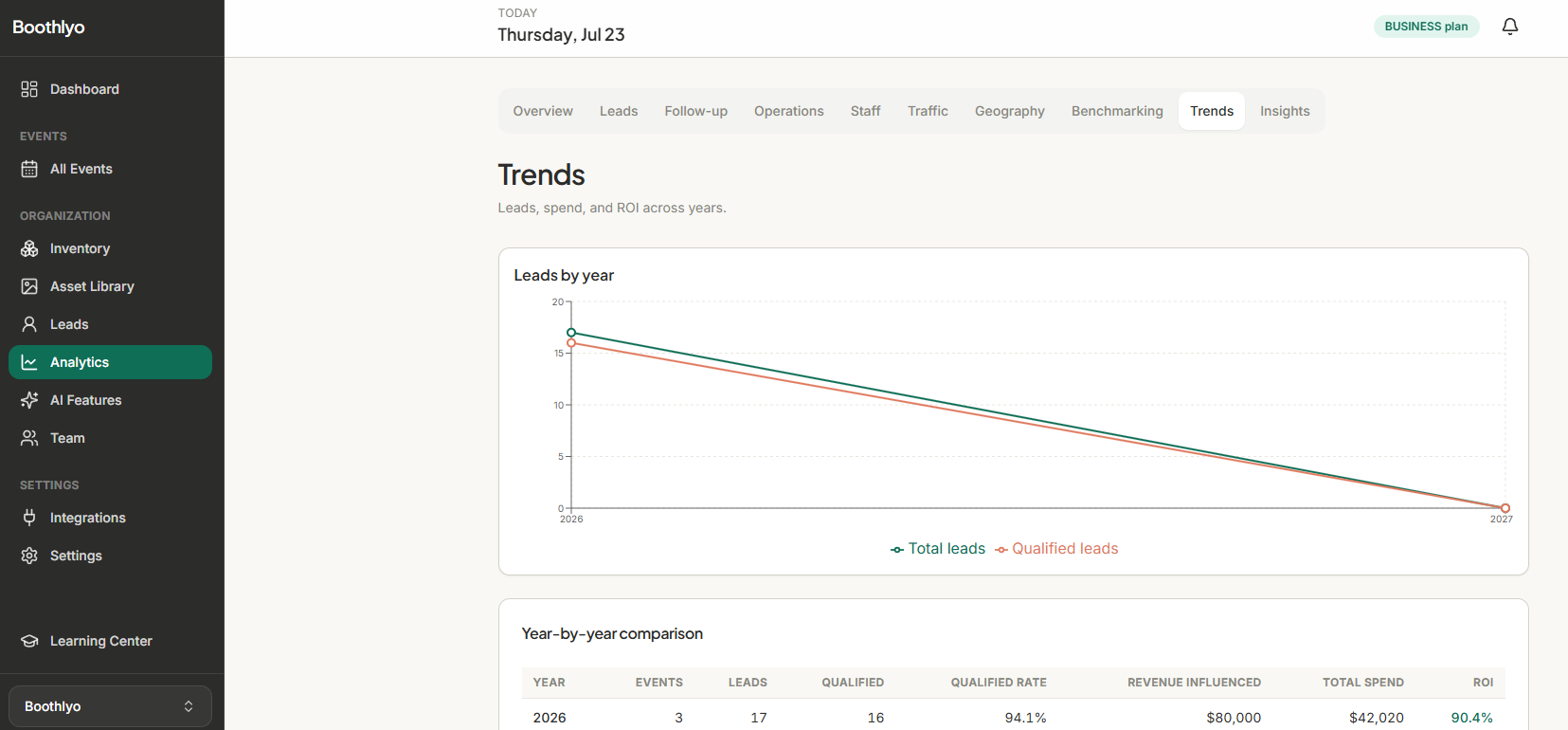Switch to the Insights tab

[1285, 111]
